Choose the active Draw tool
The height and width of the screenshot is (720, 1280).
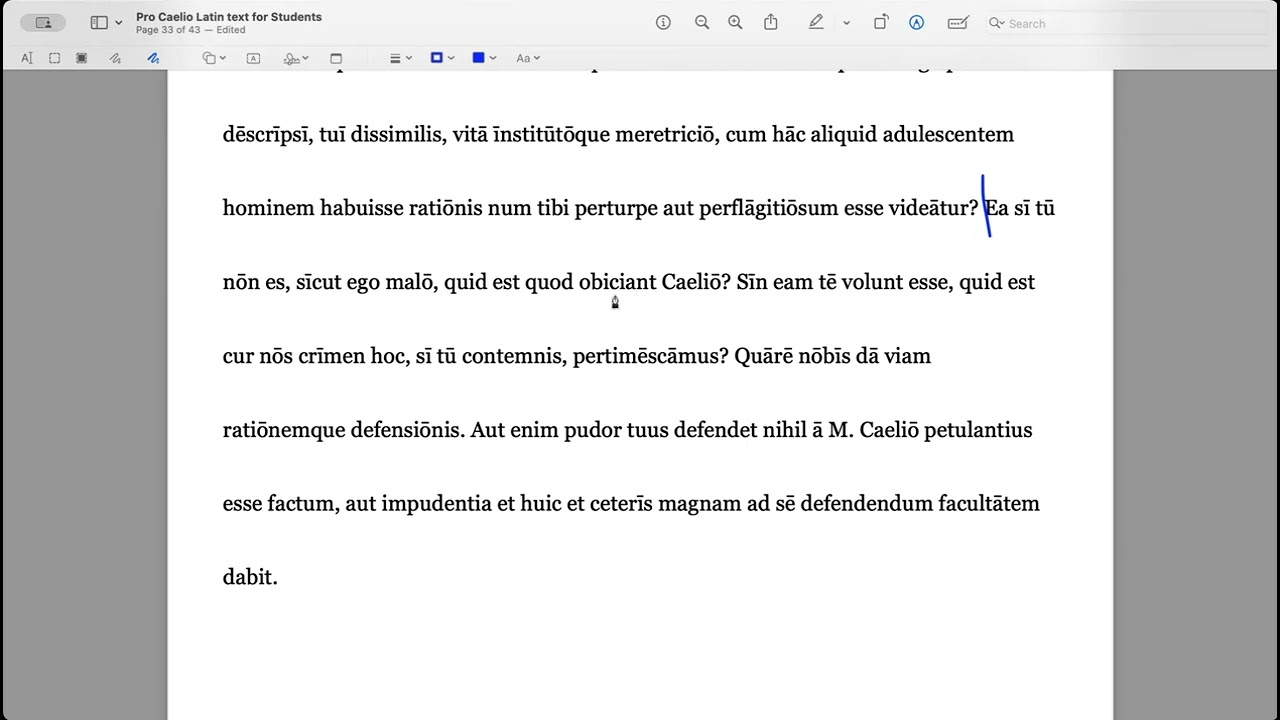coord(153,58)
